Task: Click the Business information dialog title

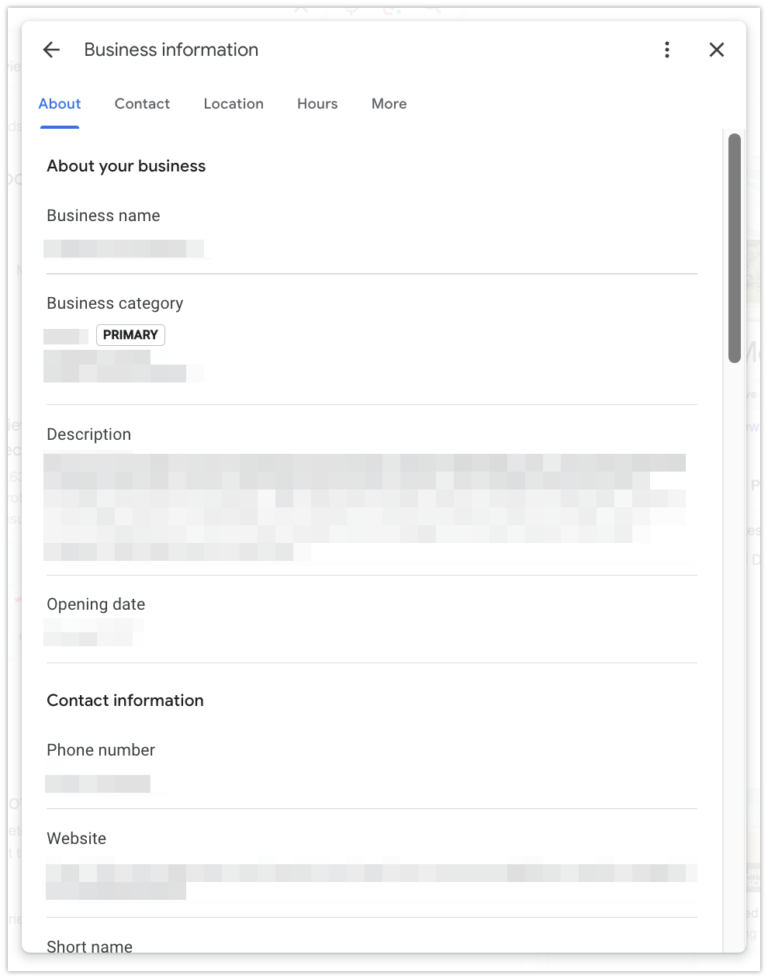Action: pyautogui.click(x=171, y=50)
